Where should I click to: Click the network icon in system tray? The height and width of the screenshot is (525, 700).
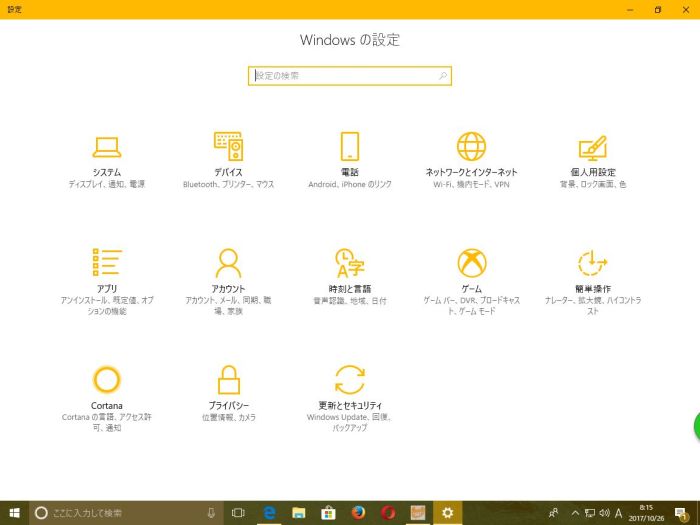(x=590, y=513)
